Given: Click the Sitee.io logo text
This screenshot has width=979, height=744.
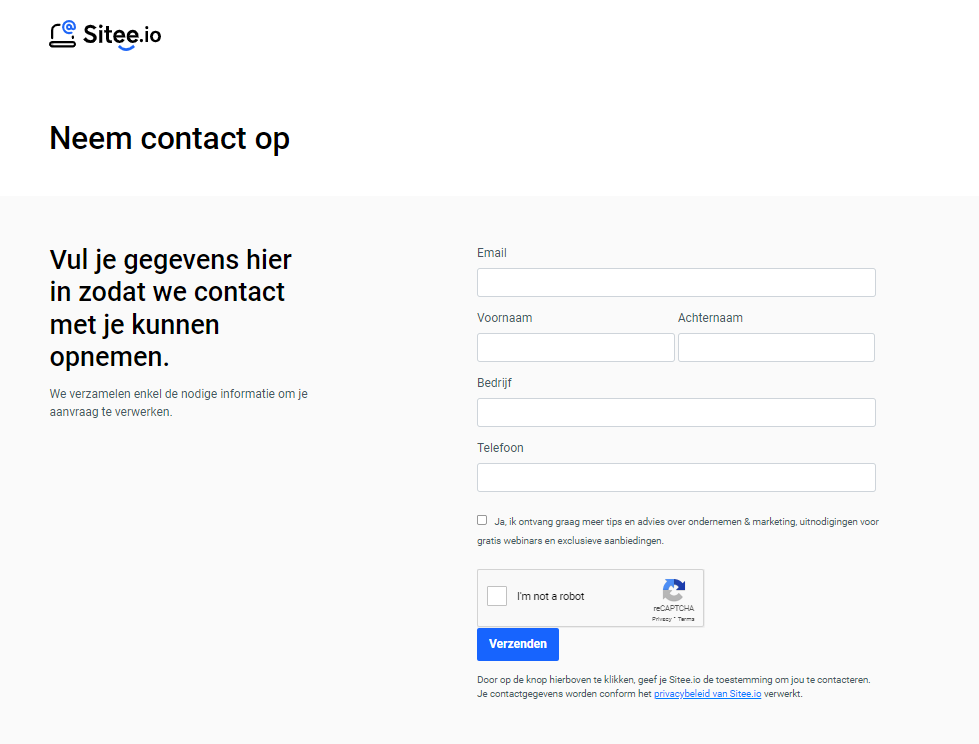Looking at the screenshot, I should click(x=122, y=36).
